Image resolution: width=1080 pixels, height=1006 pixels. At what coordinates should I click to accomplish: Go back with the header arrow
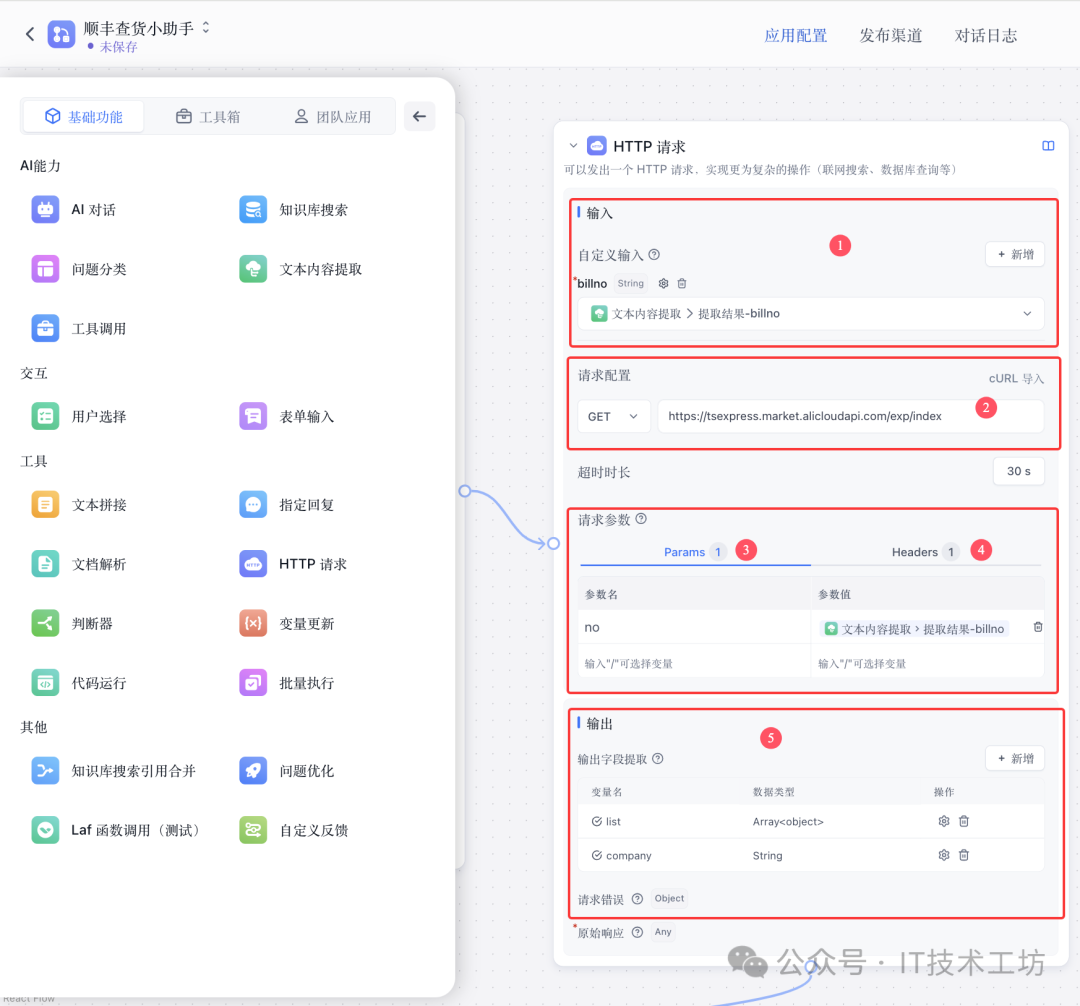(30, 34)
